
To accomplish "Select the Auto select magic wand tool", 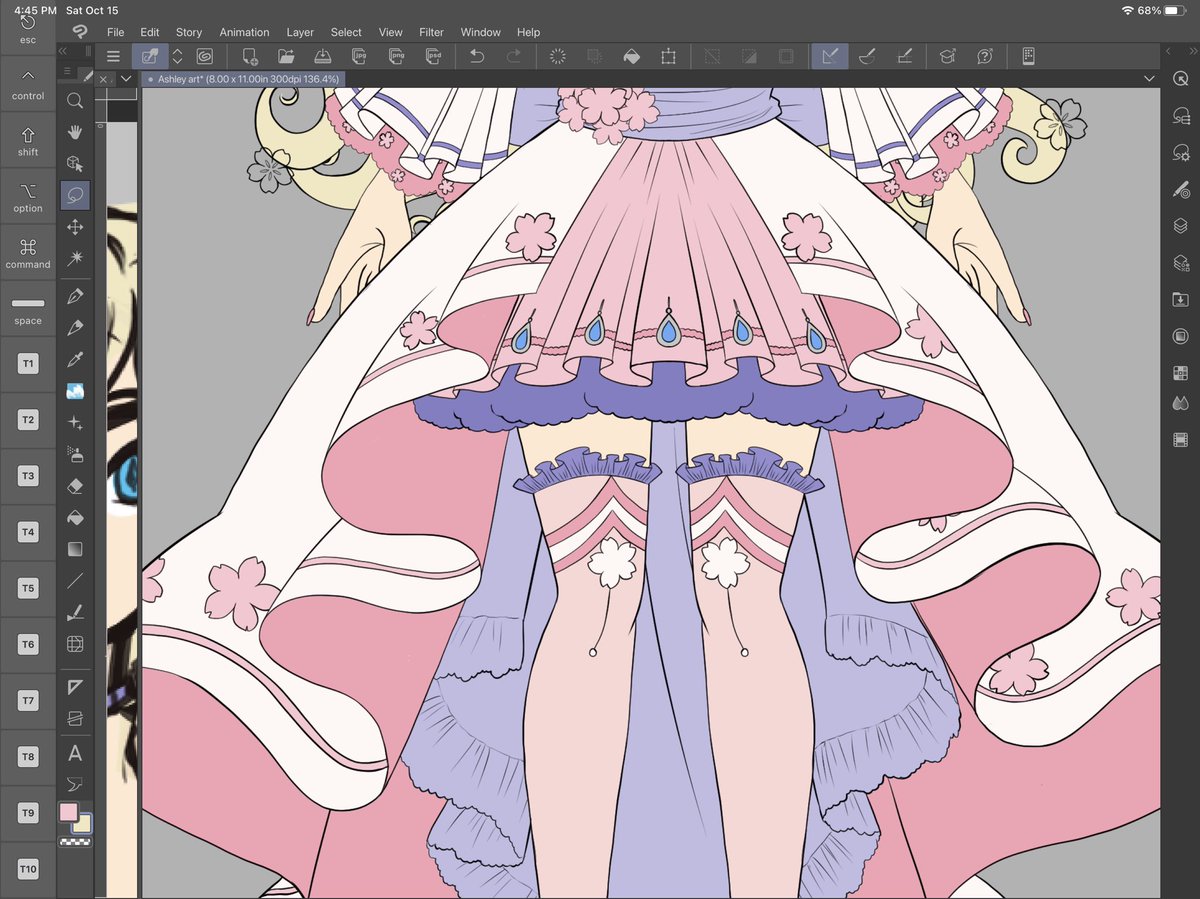I will [75, 258].
